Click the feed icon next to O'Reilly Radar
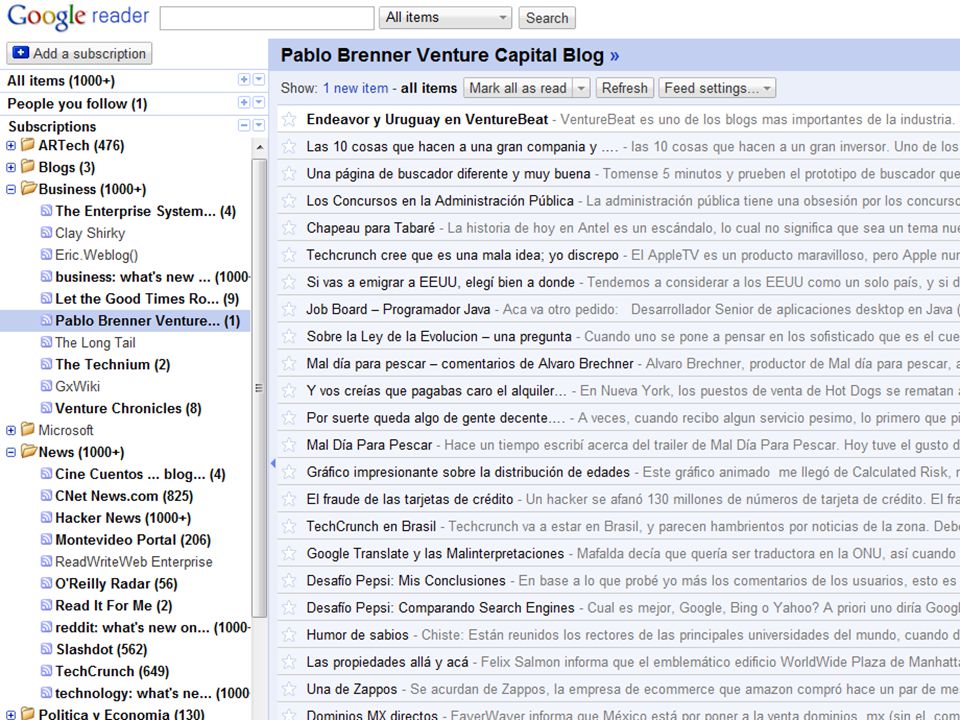 pyautogui.click(x=46, y=583)
